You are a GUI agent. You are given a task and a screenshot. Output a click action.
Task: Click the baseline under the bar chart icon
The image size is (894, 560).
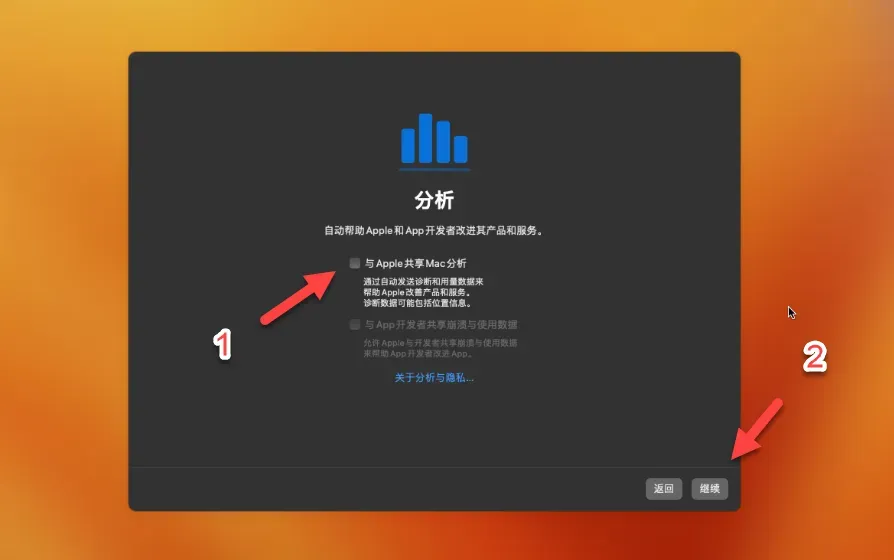[x=434, y=167]
